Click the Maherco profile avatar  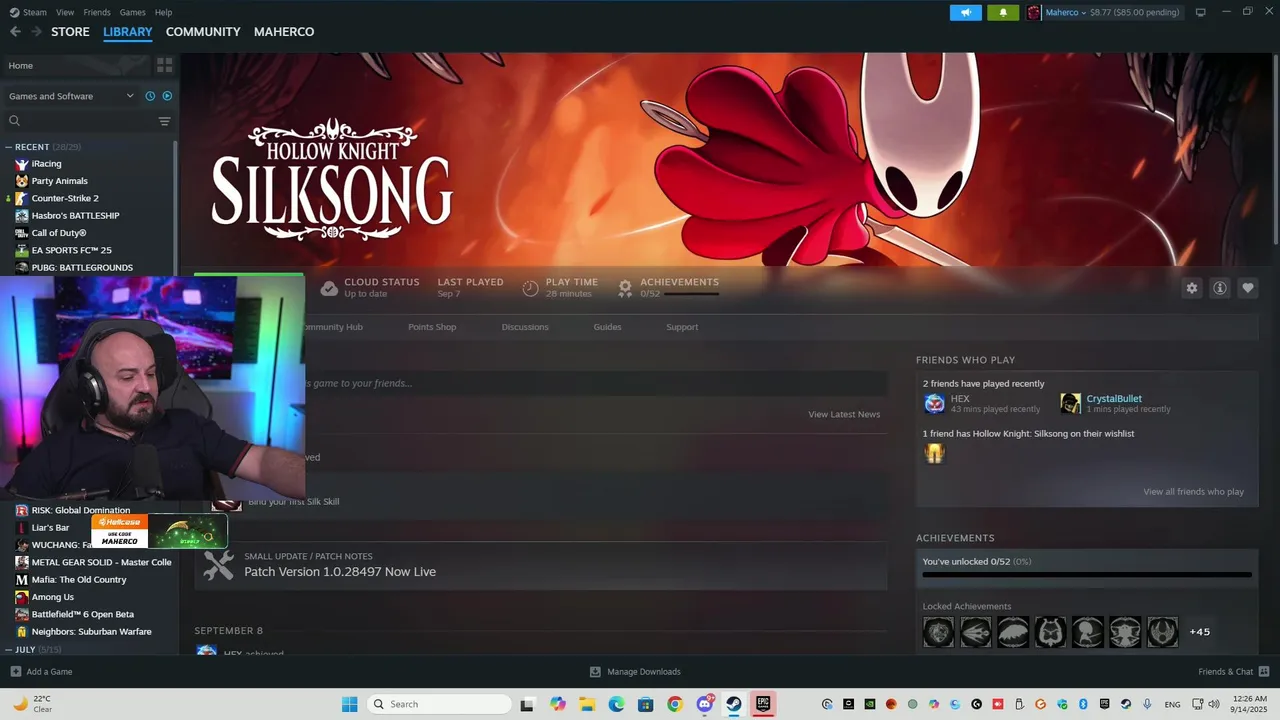(x=1034, y=12)
